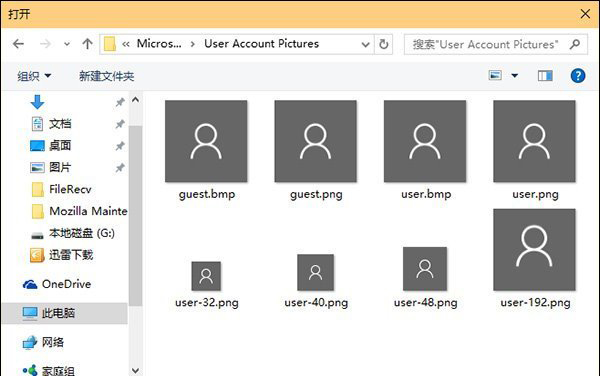Expand the view options dropdown arrow

pyautogui.click(x=515, y=76)
